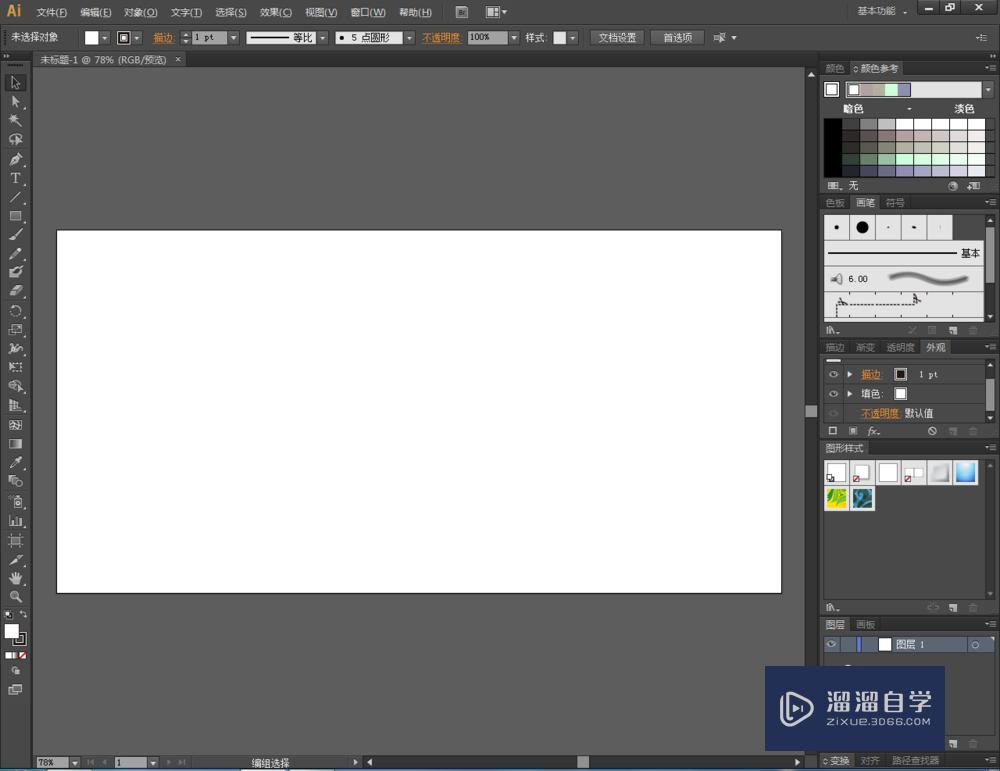1000x771 pixels.
Task: Select the Rectangle tool
Action: click(x=15, y=216)
